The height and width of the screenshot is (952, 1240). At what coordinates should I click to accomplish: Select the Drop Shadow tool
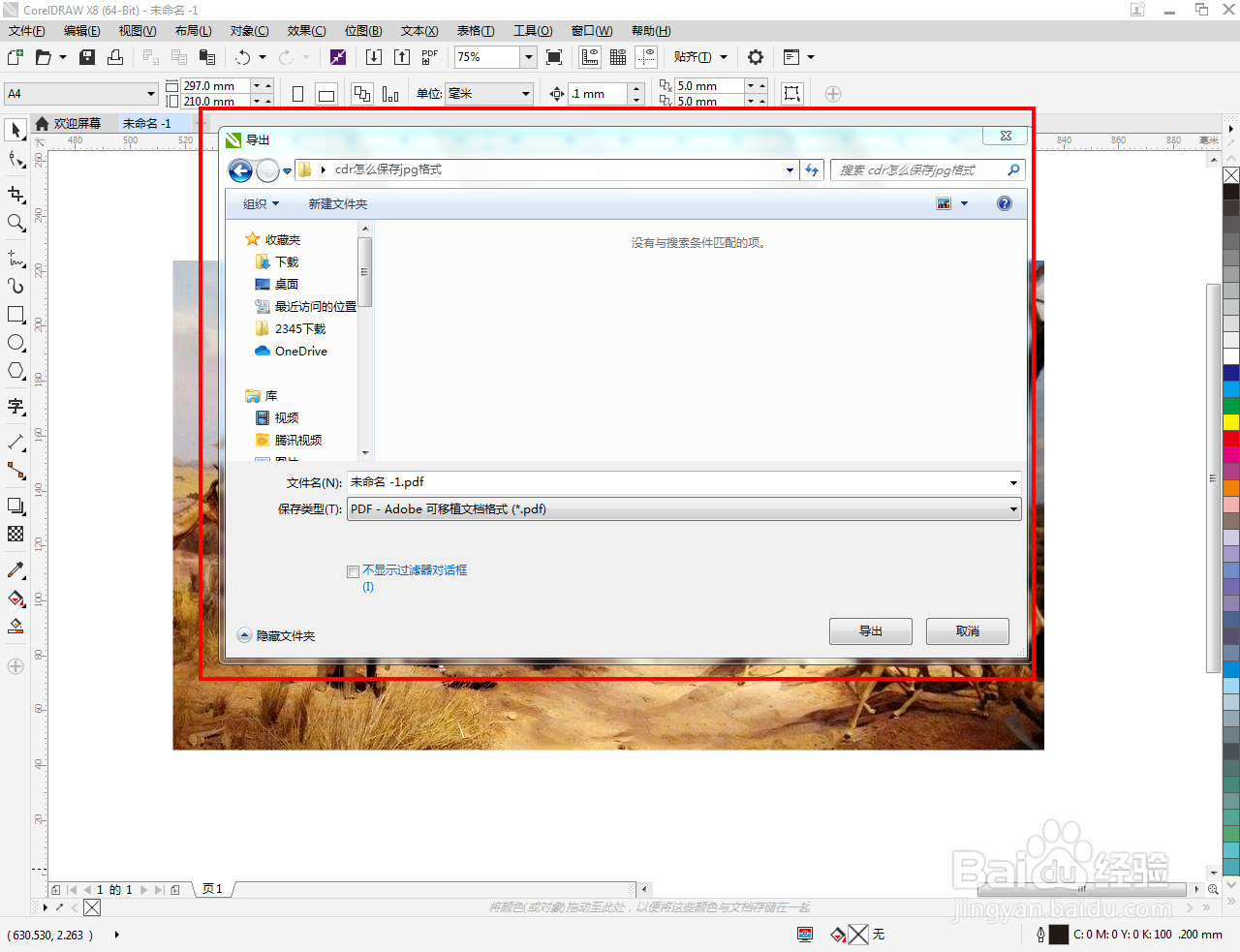coord(15,506)
